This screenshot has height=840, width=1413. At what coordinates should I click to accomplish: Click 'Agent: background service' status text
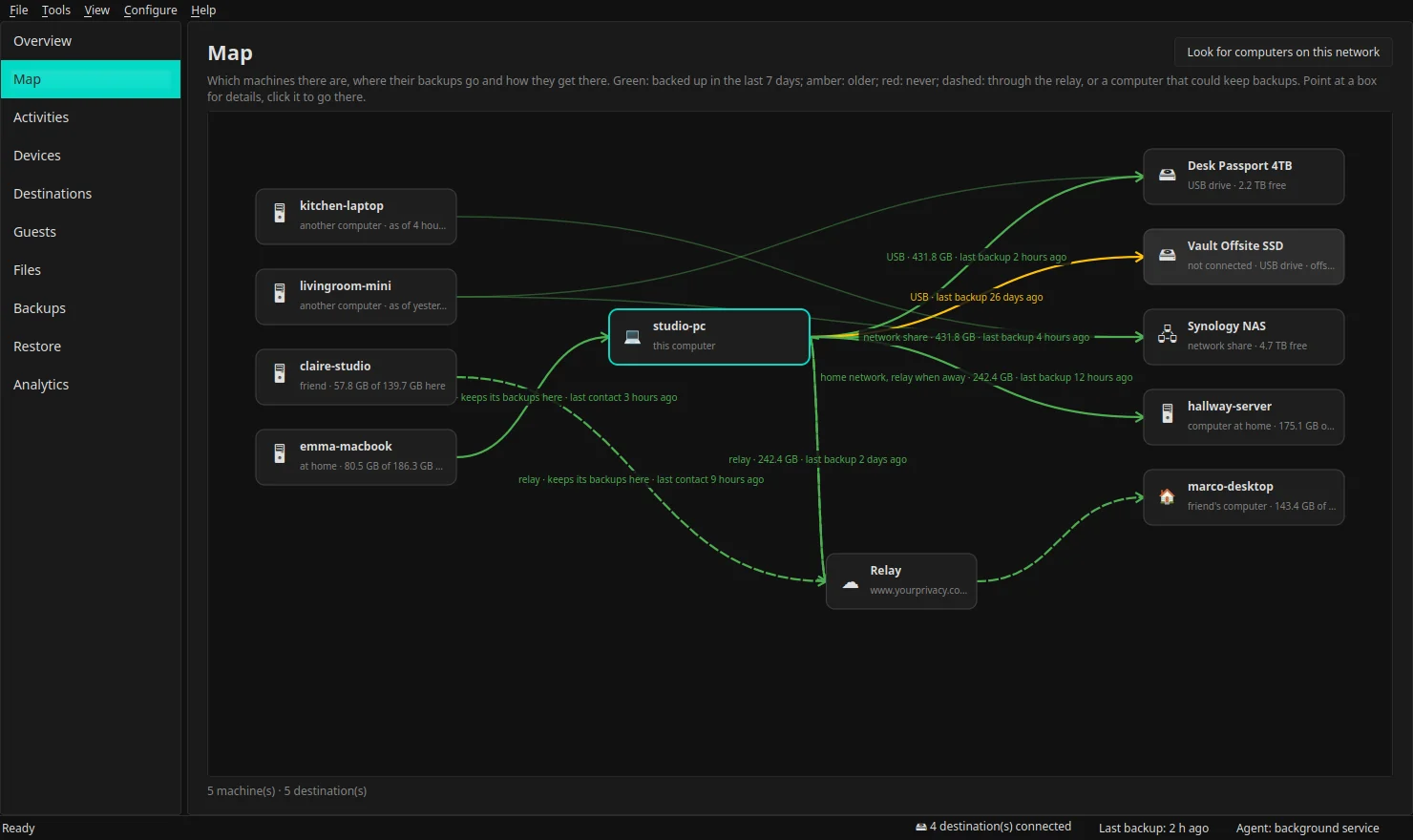[1307, 828]
